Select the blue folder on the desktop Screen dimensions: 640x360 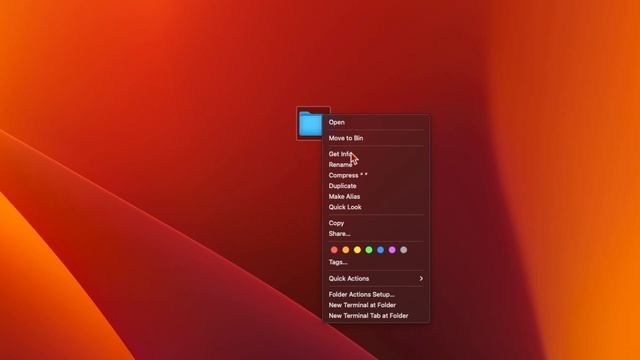coord(311,124)
